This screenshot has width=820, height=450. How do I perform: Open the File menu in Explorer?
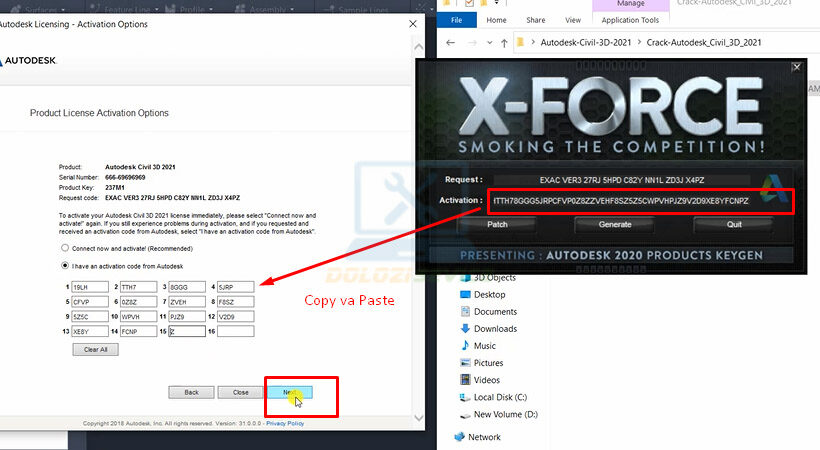tap(457, 20)
